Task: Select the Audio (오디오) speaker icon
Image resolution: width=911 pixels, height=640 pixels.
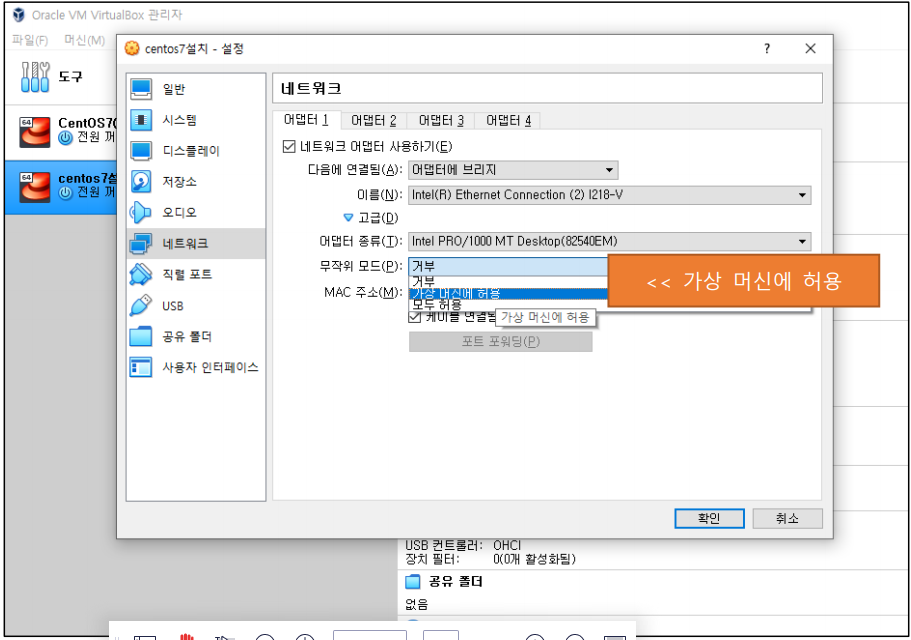Action: tap(141, 212)
